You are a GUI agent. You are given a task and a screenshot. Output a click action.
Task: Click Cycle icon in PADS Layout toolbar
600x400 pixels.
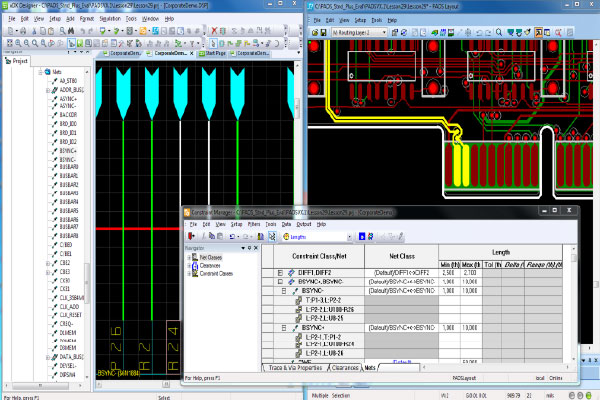click(x=404, y=33)
